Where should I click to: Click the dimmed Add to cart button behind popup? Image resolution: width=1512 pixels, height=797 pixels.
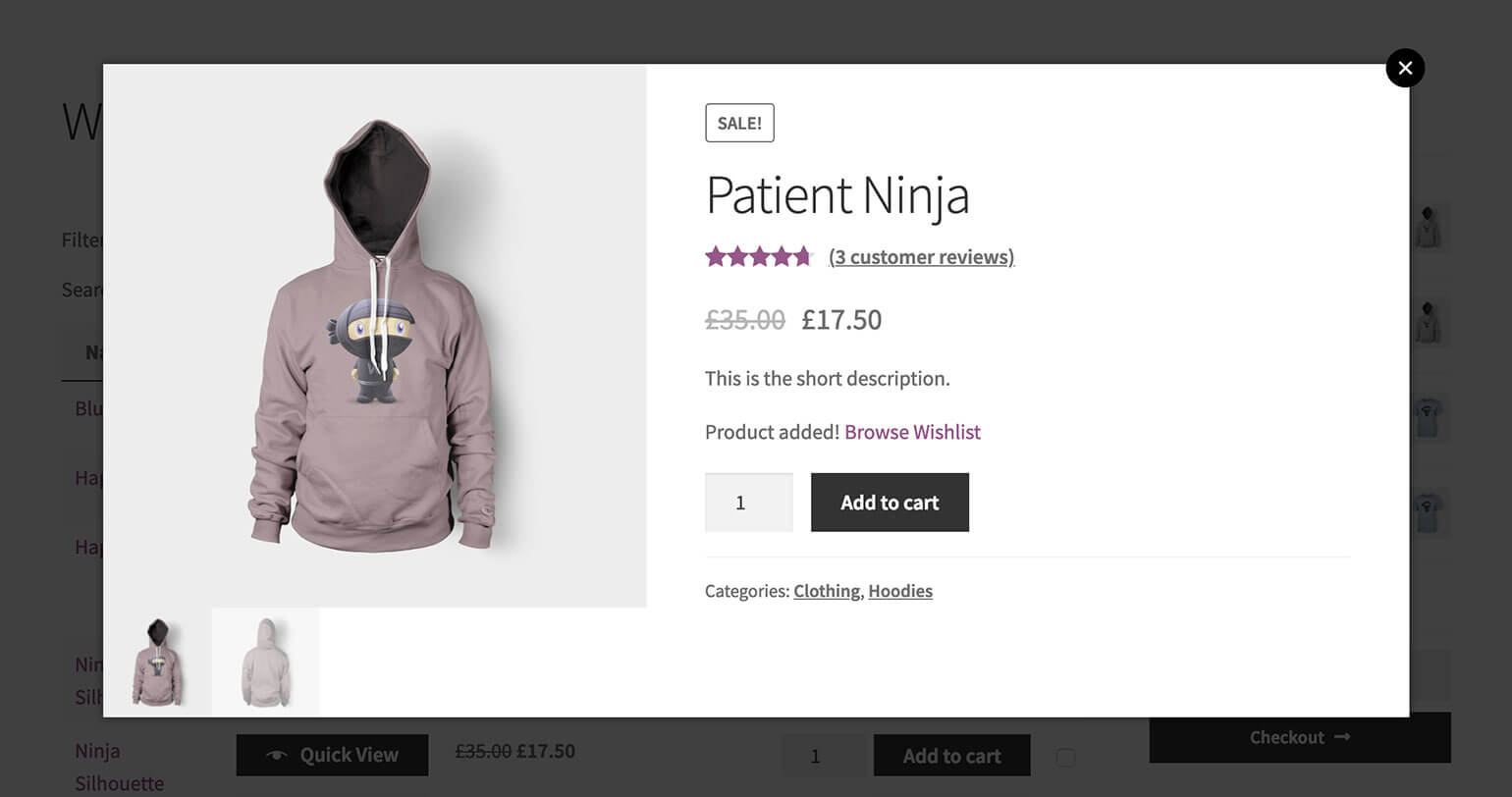(951, 756)
